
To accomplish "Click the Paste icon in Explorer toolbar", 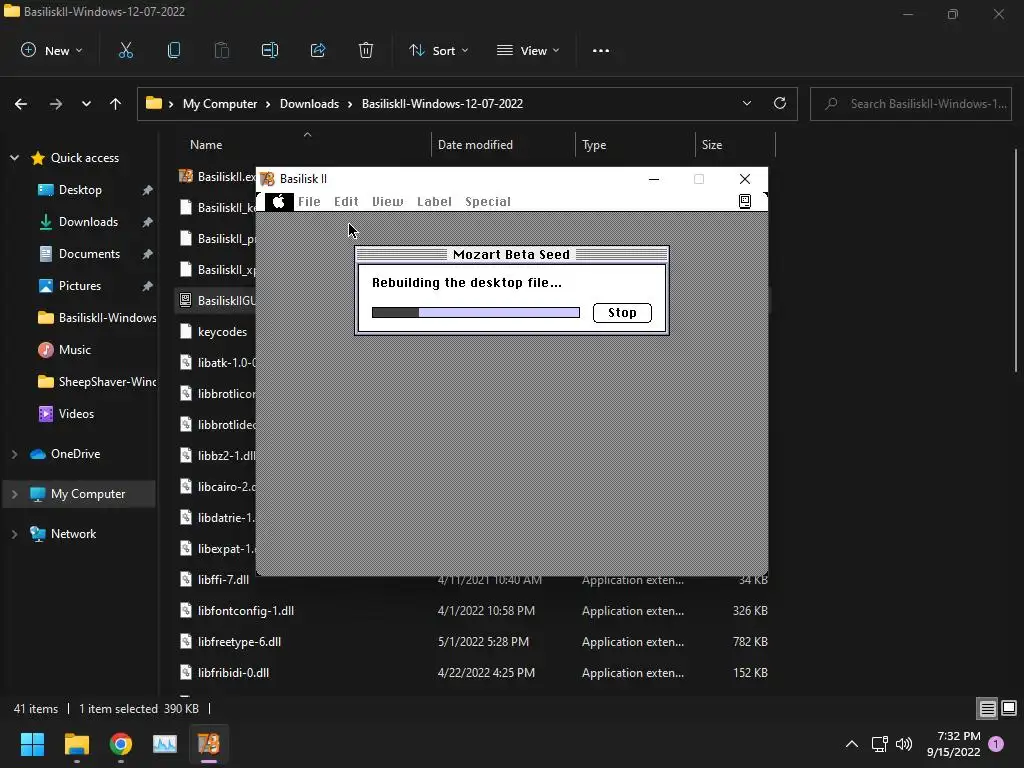I will 221,50.
